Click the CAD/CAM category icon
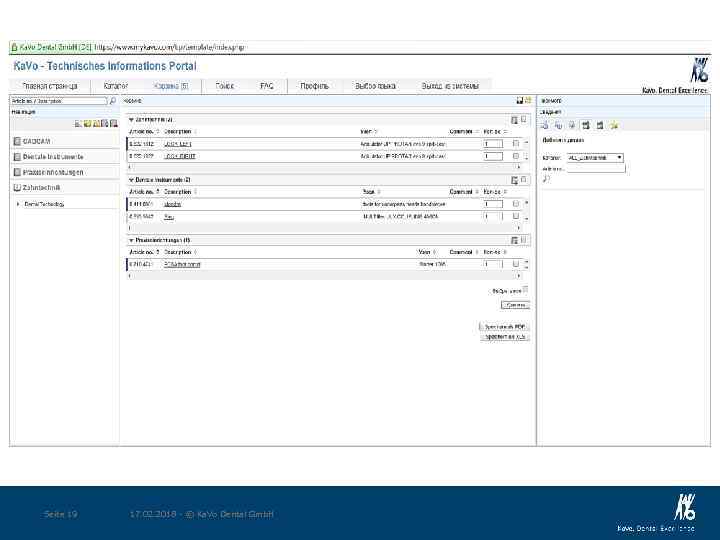The height and width of the screenshot is (540, 720). point(17,141)
